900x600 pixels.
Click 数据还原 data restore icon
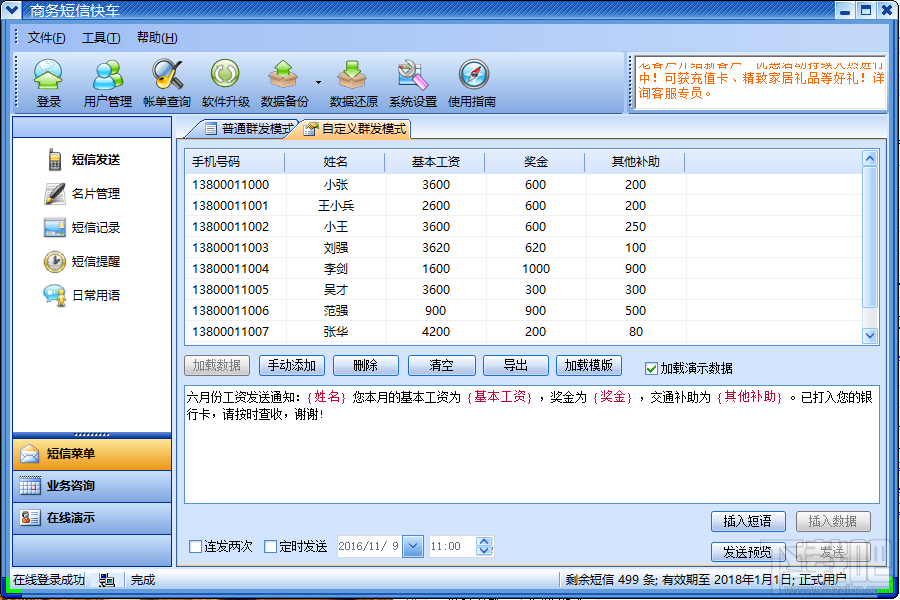point(354,83)
